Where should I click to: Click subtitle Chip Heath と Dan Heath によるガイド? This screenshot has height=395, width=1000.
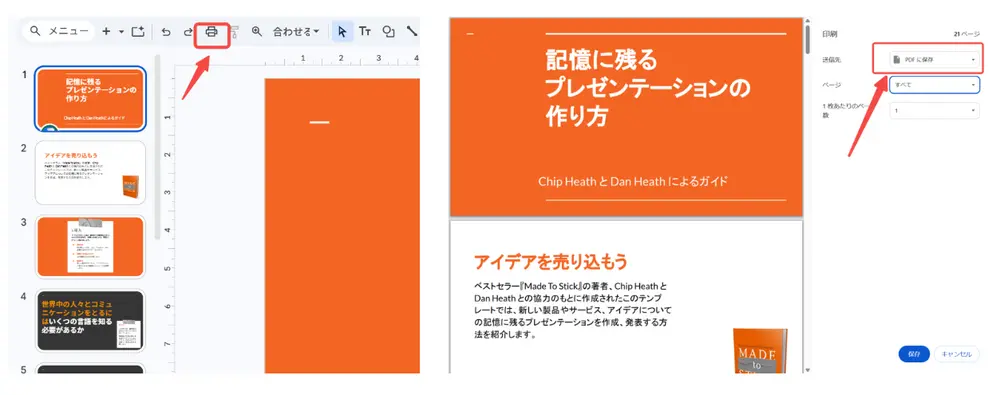point(633,181)
